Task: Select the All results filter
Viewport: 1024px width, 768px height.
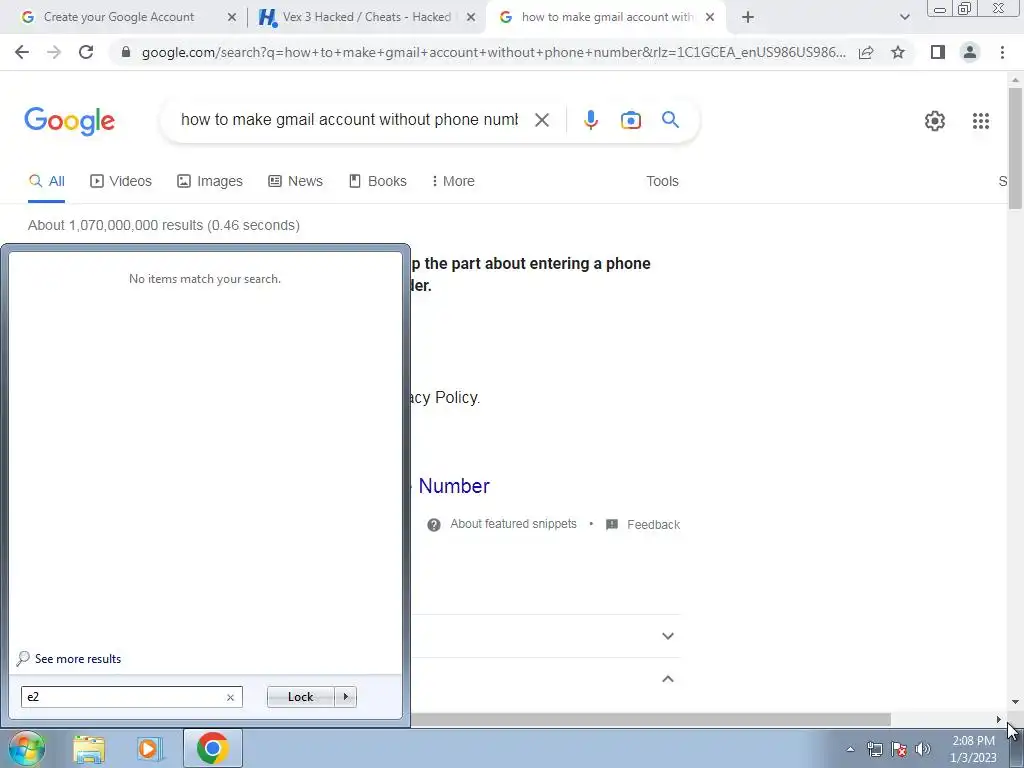Action: coord(46,182)
